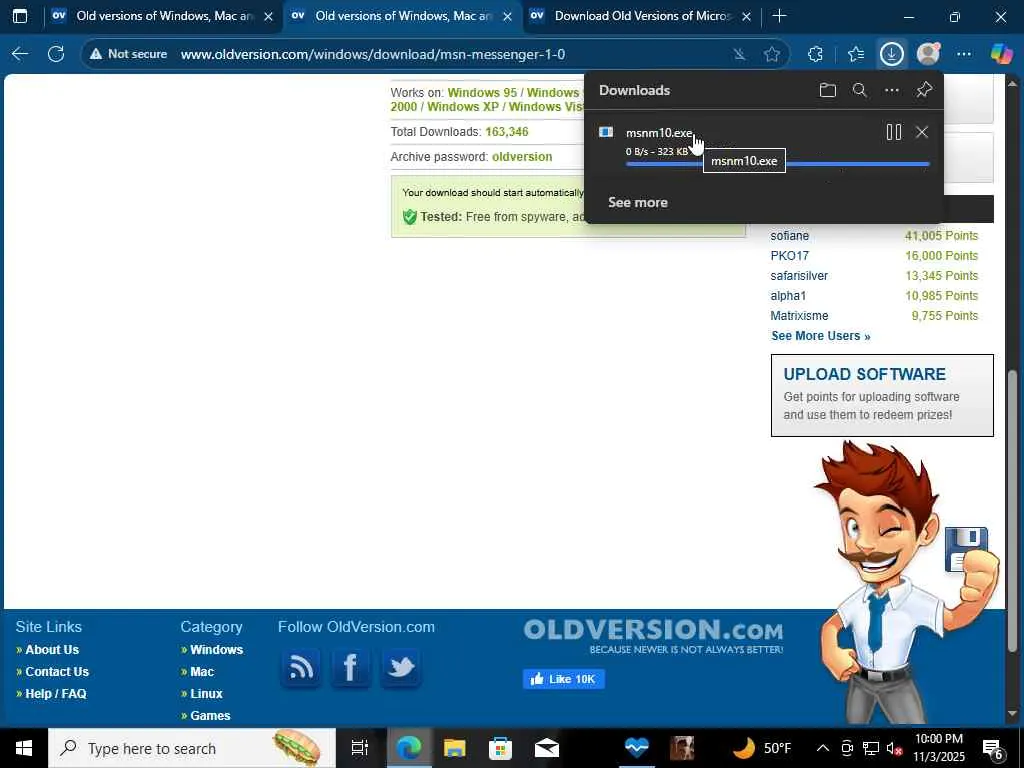Open the Twitter icon in footer
Screen dimensions: 1024x768
click(401, 667)
